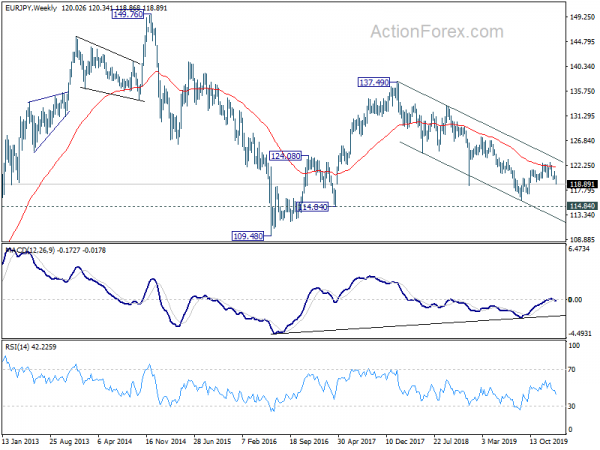This screenshot has height=450, width=600.
Task: Click the MACD scale value -4.4931
Action: [x=581, y=333]
